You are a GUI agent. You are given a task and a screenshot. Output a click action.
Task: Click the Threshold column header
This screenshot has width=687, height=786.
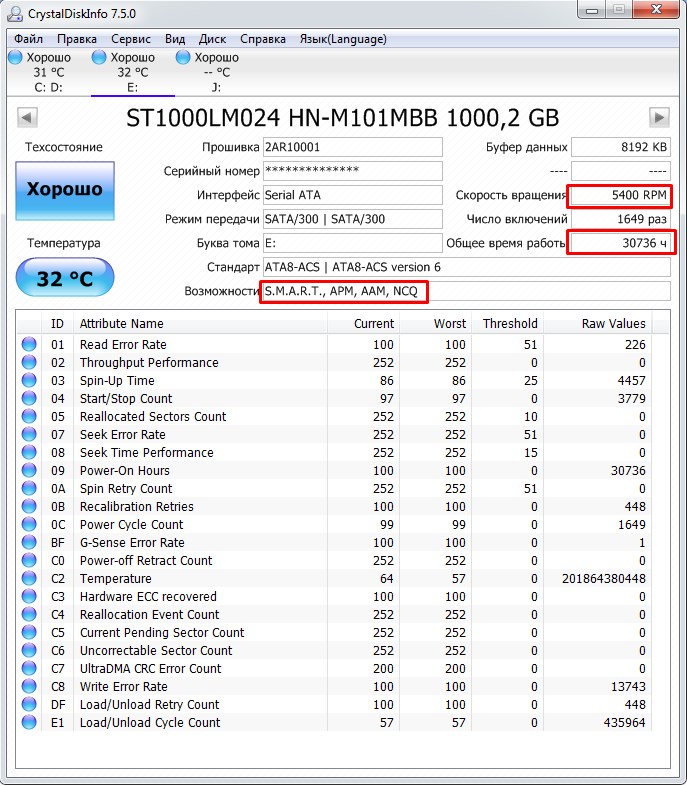point(508,324)
